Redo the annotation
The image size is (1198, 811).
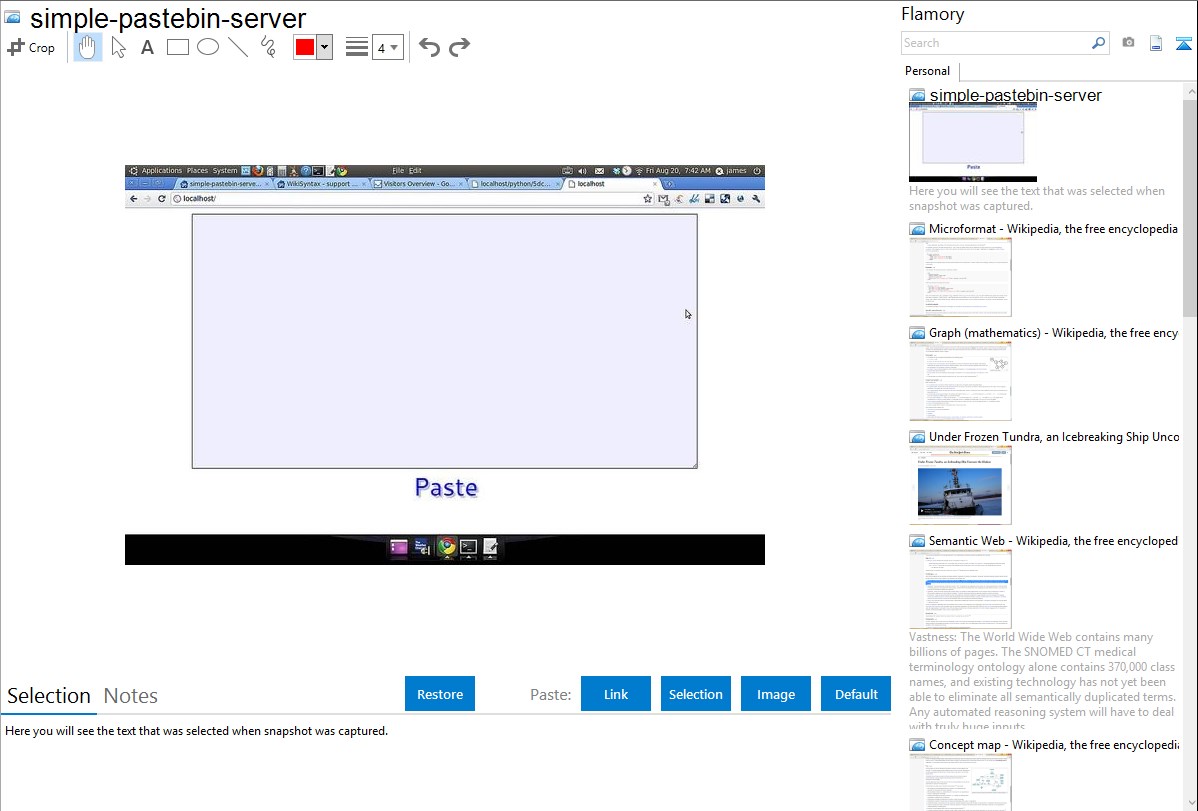coord(459,47)
